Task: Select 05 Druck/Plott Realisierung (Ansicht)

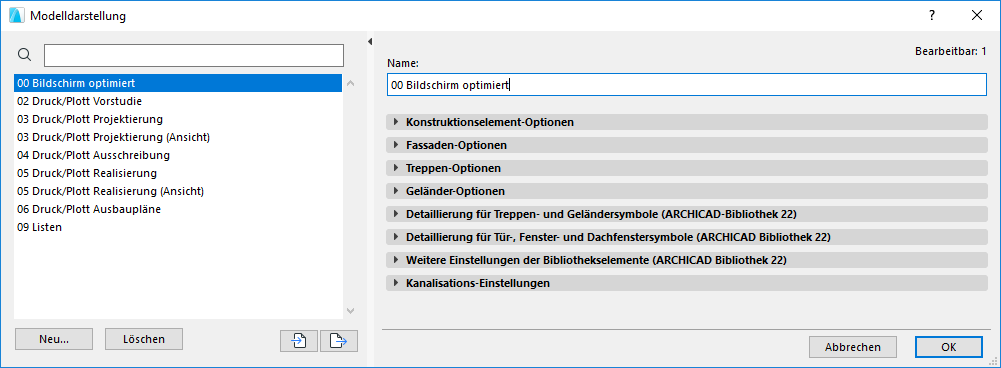Action: click(x=178, y=191)
